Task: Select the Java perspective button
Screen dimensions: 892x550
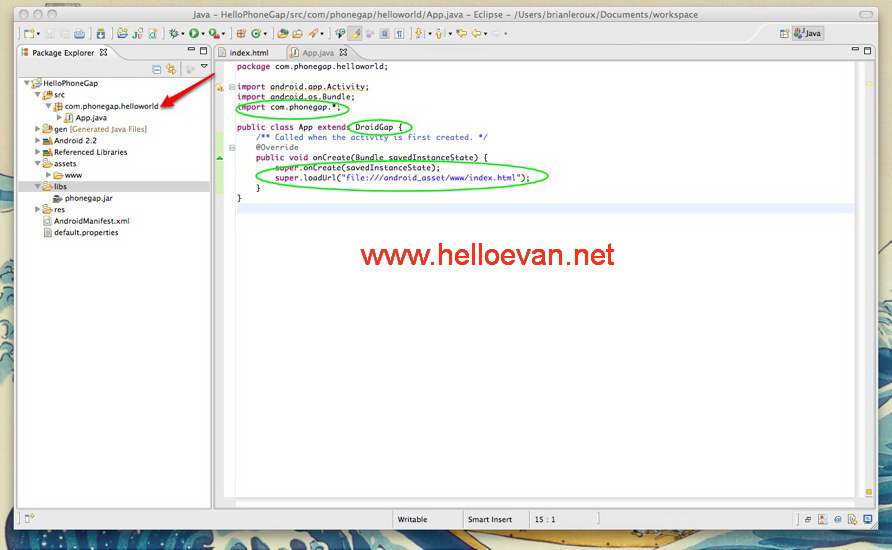Action: pos(808,34)
